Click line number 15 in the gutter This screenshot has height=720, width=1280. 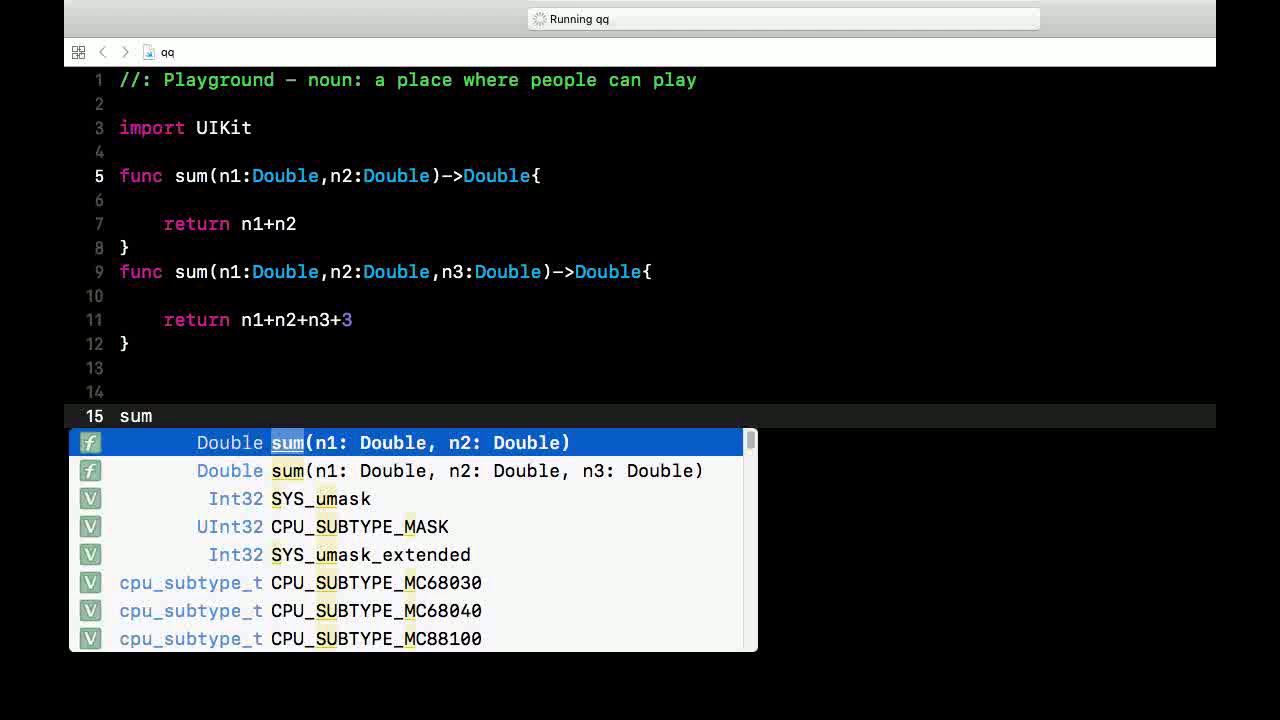click(x=94, y=416)
